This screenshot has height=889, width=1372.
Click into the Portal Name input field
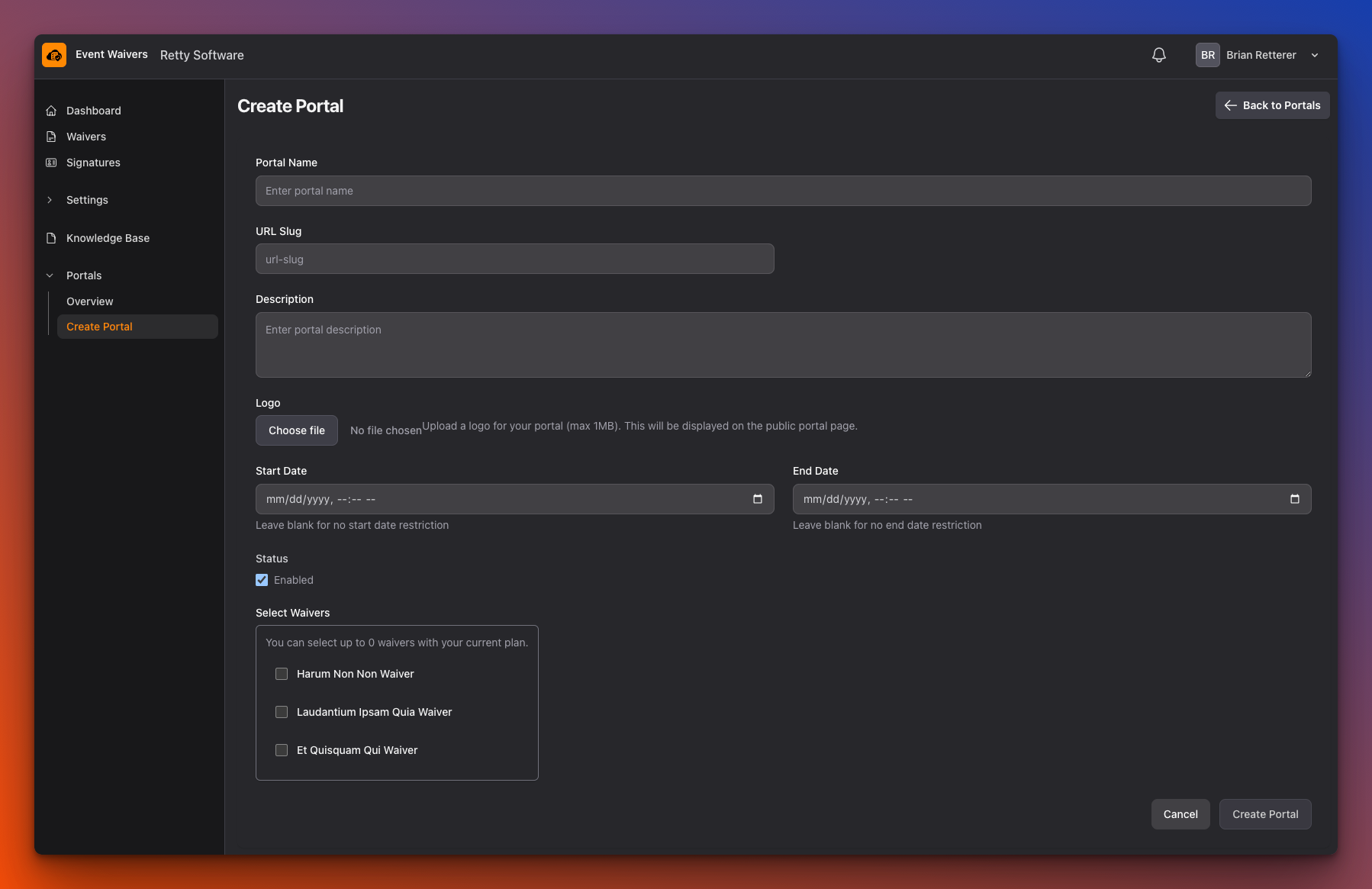[783, 191]
